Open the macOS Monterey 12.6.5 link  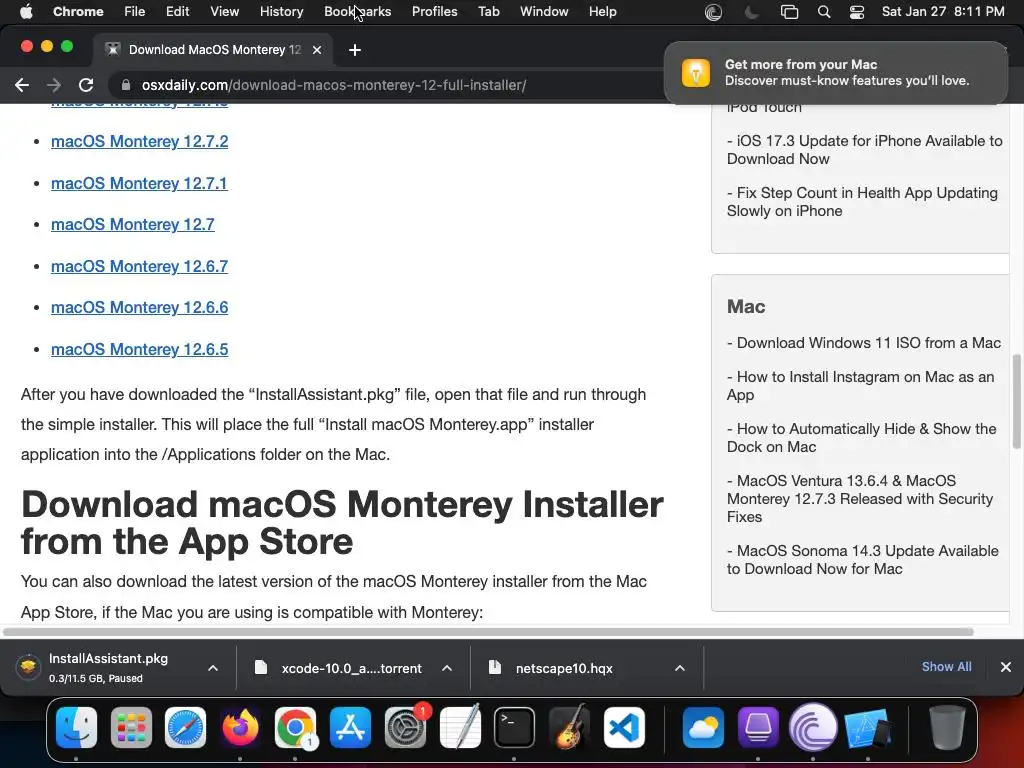pyautogui.click(x=140, y=349)
